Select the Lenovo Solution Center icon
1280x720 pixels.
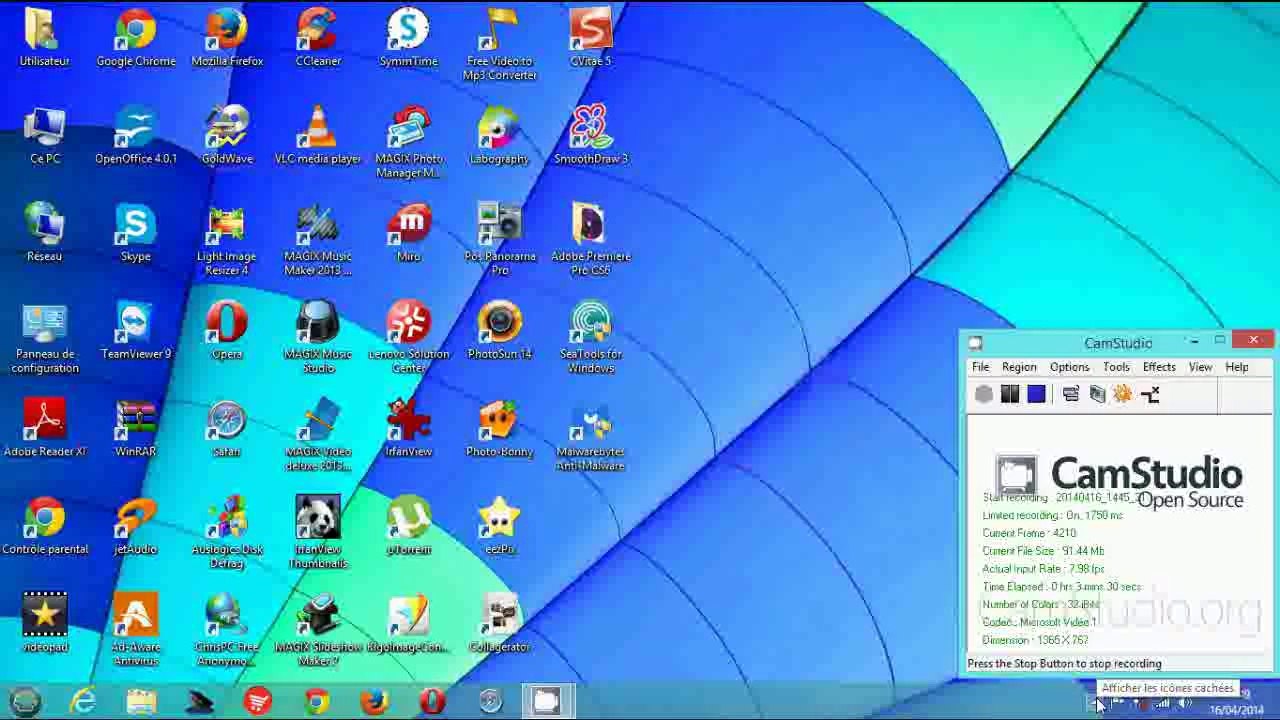[409, 338]
